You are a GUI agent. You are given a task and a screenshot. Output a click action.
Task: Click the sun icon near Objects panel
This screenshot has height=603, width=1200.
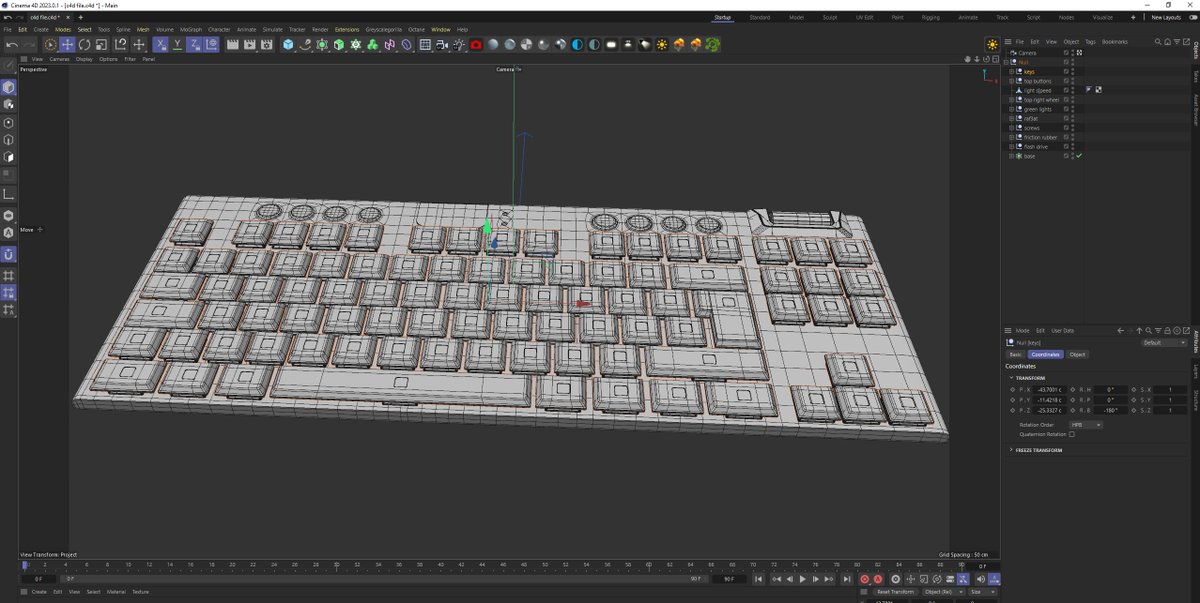coord(992,45)
